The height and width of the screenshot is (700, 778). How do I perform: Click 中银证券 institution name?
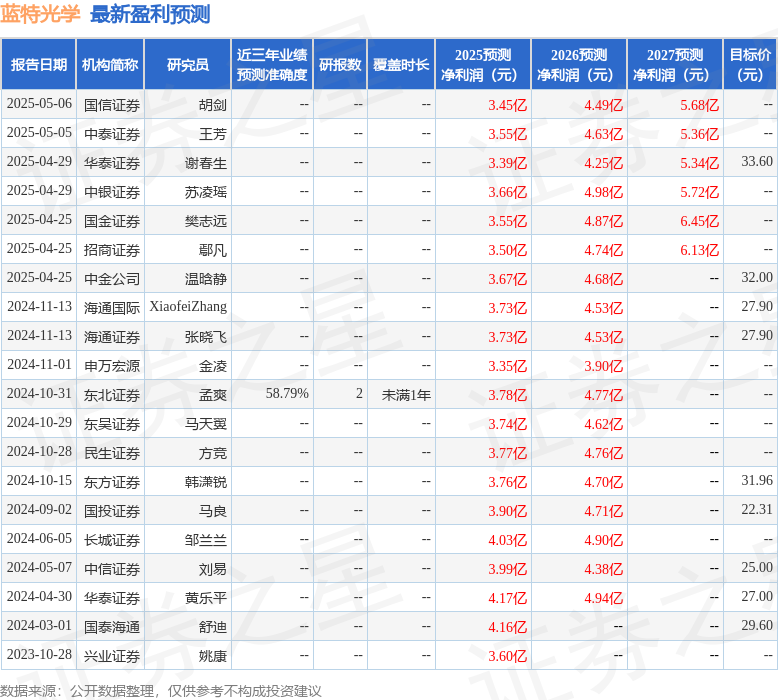[x=112, y=191]
